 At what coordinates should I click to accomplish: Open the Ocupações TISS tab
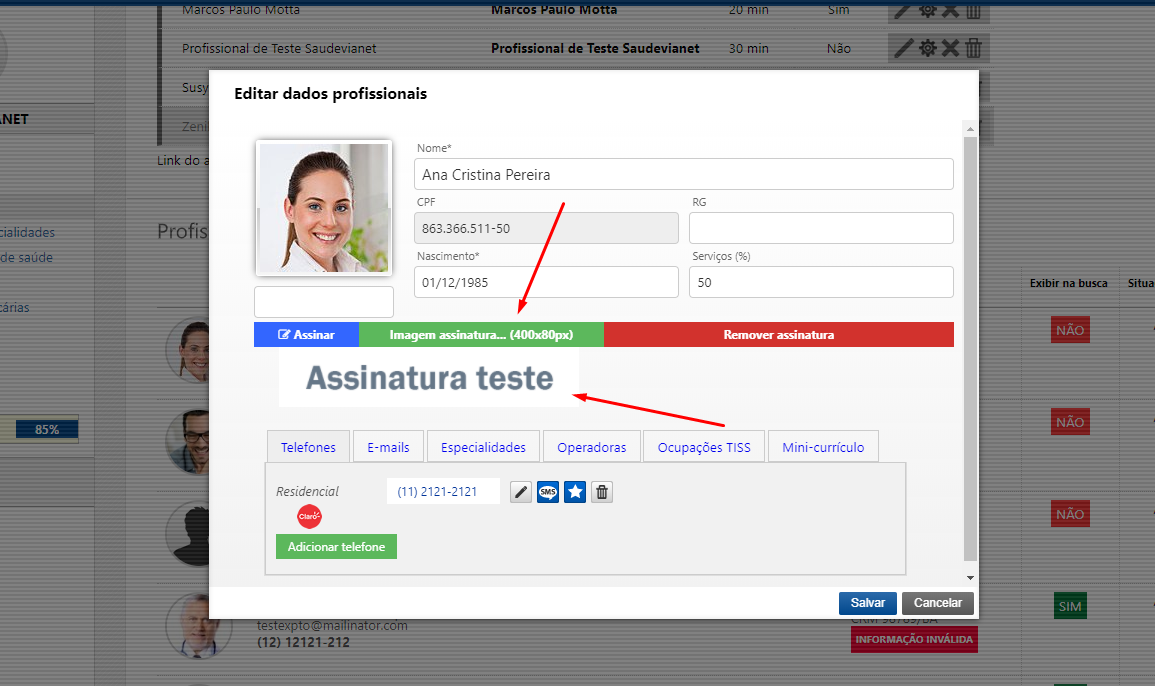(x=703, y=446)
